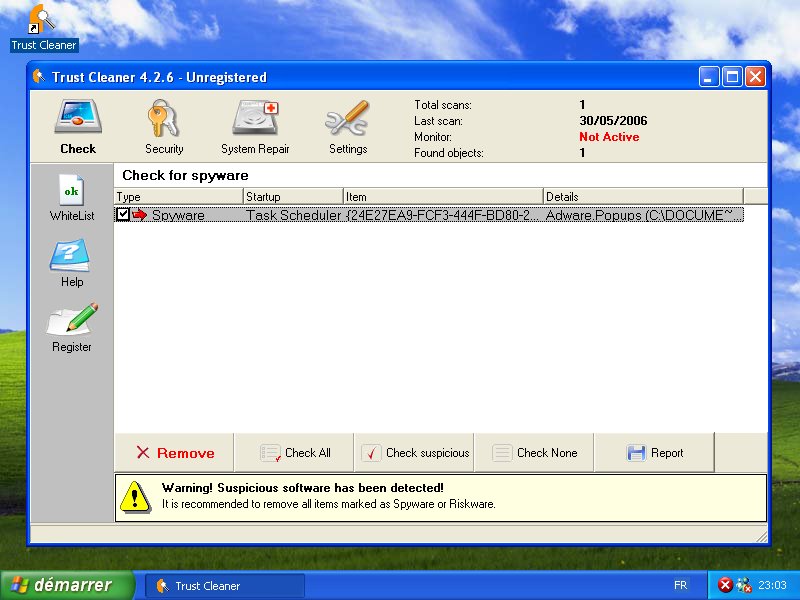This screenshot has width=800, height=600.
Task: Close the Trust Cleaner window
Action: click(x=755, y=77)
